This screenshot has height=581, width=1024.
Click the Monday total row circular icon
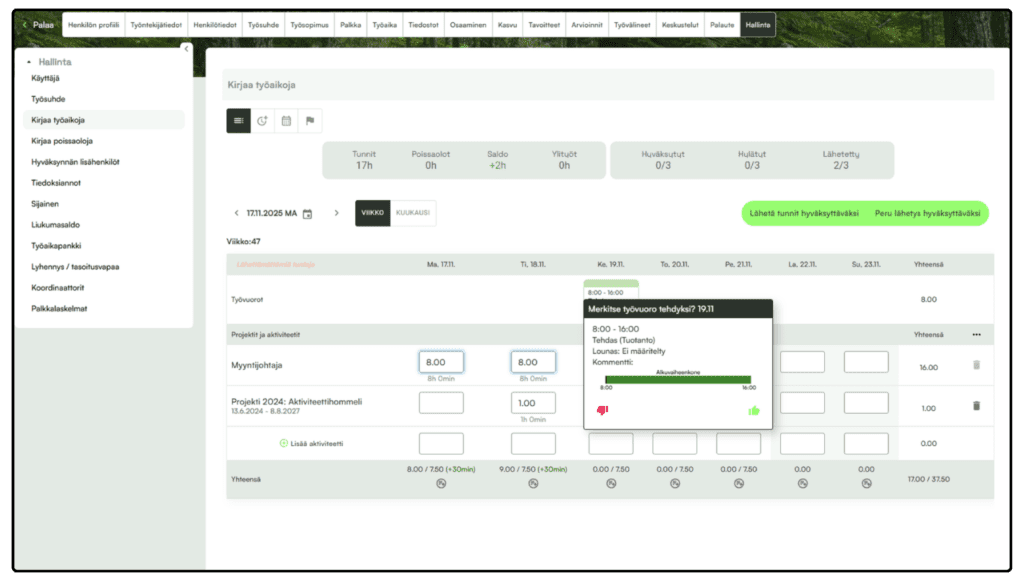pos(441,484)
